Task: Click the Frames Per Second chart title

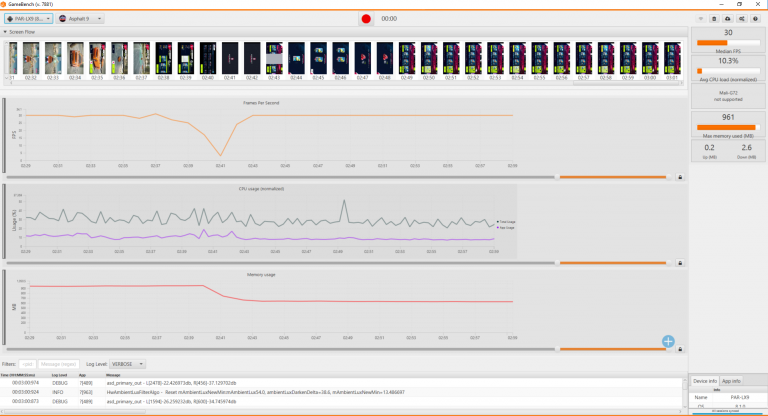Action: point(261,103)
